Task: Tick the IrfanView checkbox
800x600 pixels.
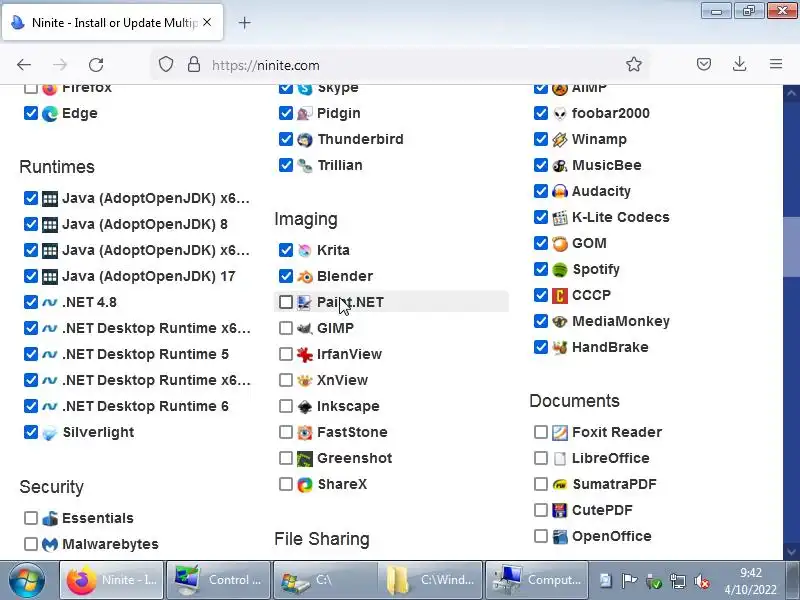Action: point(286,354)
